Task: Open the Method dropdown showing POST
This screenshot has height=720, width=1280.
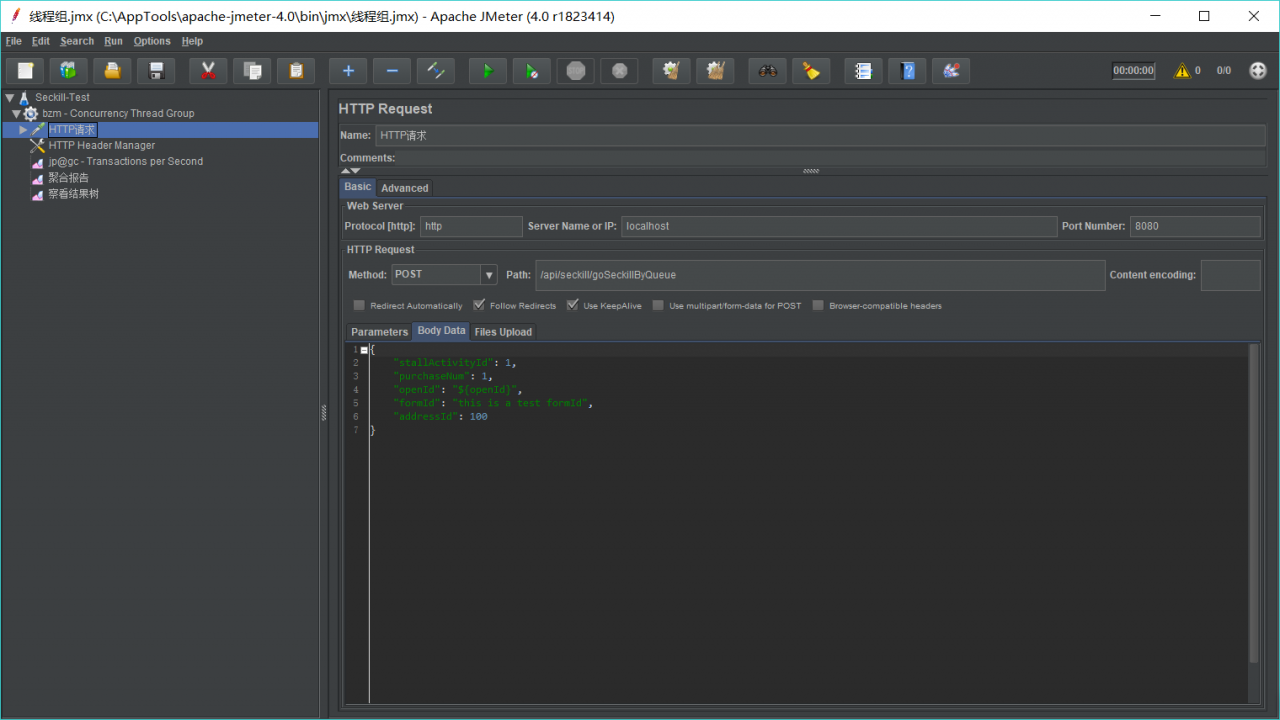Action: 489,275
